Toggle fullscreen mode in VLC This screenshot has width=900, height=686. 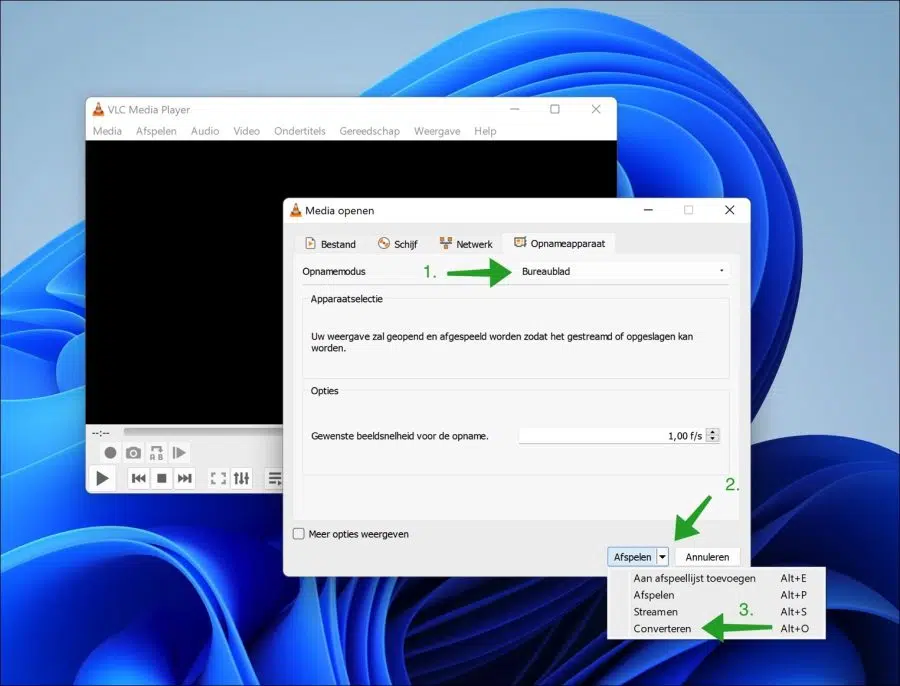click(x=218, y=478)
